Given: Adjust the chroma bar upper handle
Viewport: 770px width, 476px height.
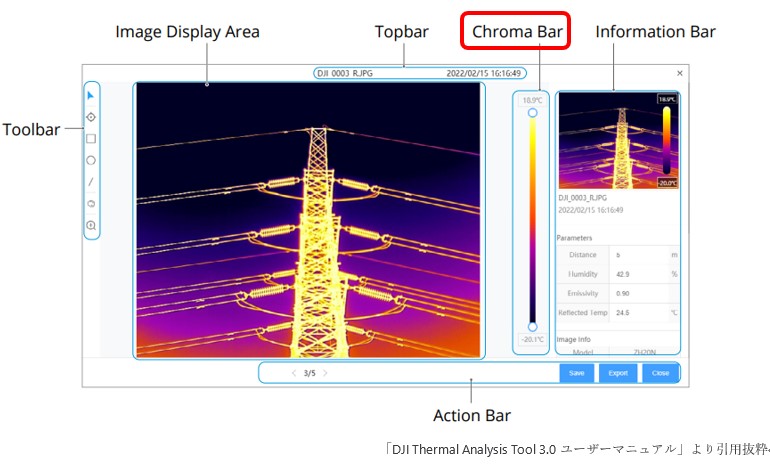Looking at the screenshot, I should click(x=532, y=113).
